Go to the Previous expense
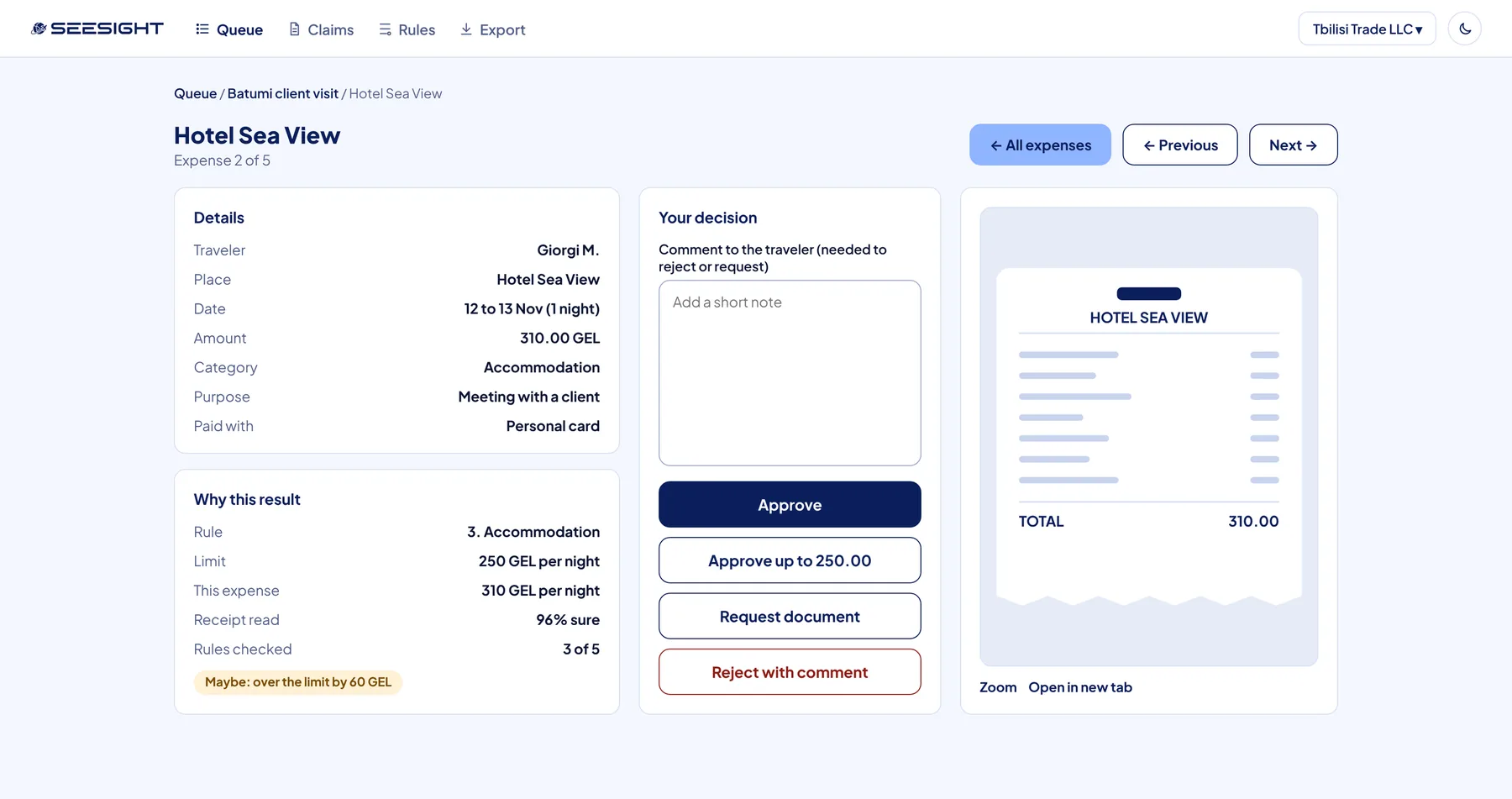Screen dimensions: 1512x799 click(1179, 145)
